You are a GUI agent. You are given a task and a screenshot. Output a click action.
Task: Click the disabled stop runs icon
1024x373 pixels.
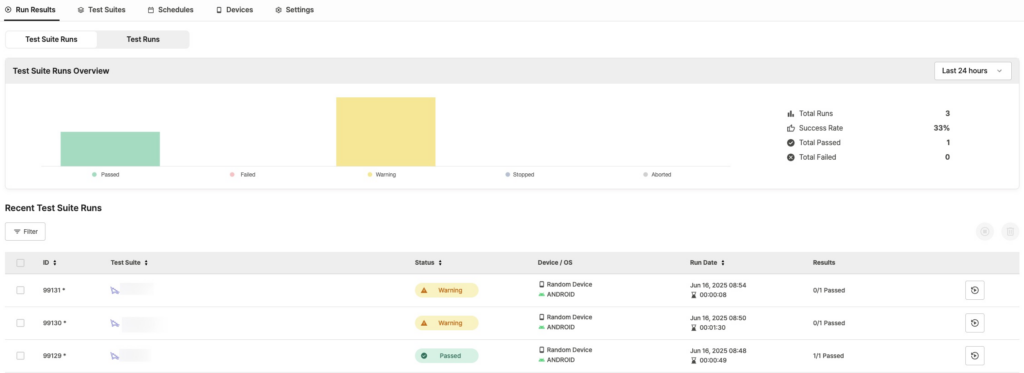pos(985,231)
